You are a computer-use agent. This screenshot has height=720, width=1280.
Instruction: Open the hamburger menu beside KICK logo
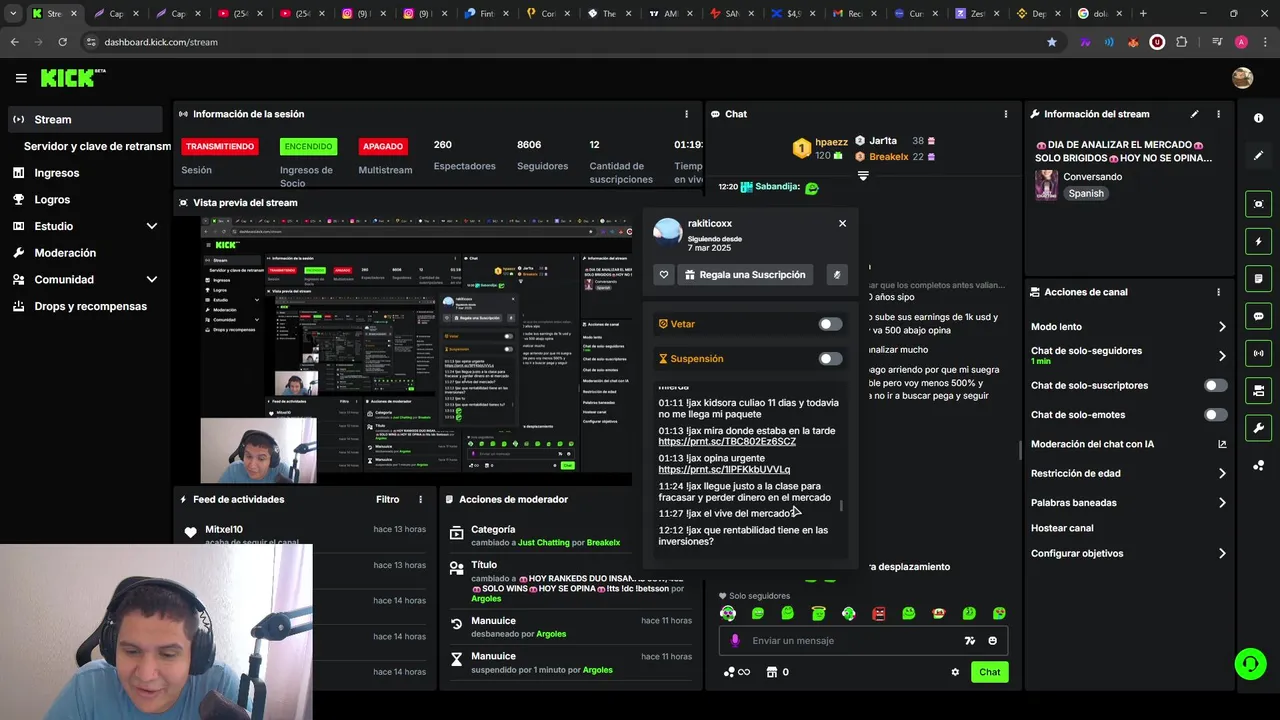(x=21, y=78)
